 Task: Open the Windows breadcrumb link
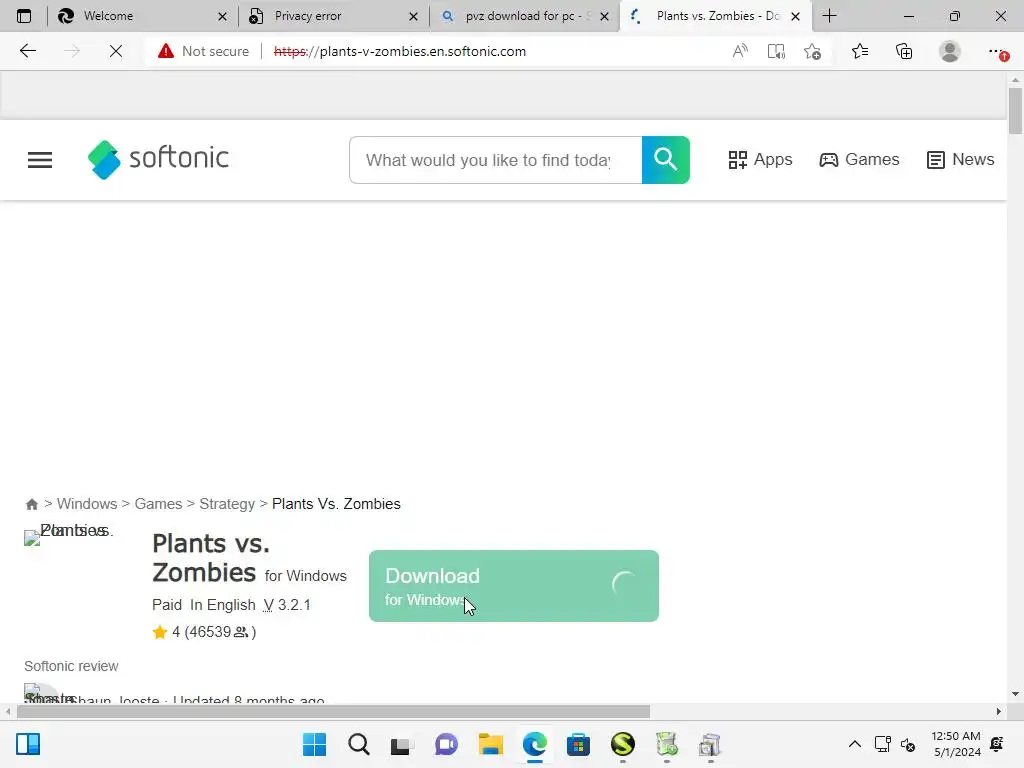87,504
